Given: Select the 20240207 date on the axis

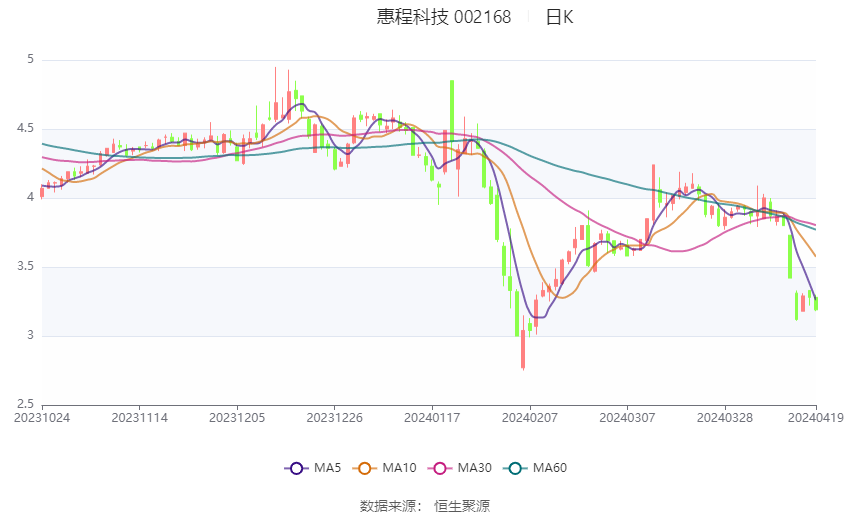Looking at the screenshot, I should [530, 417].
